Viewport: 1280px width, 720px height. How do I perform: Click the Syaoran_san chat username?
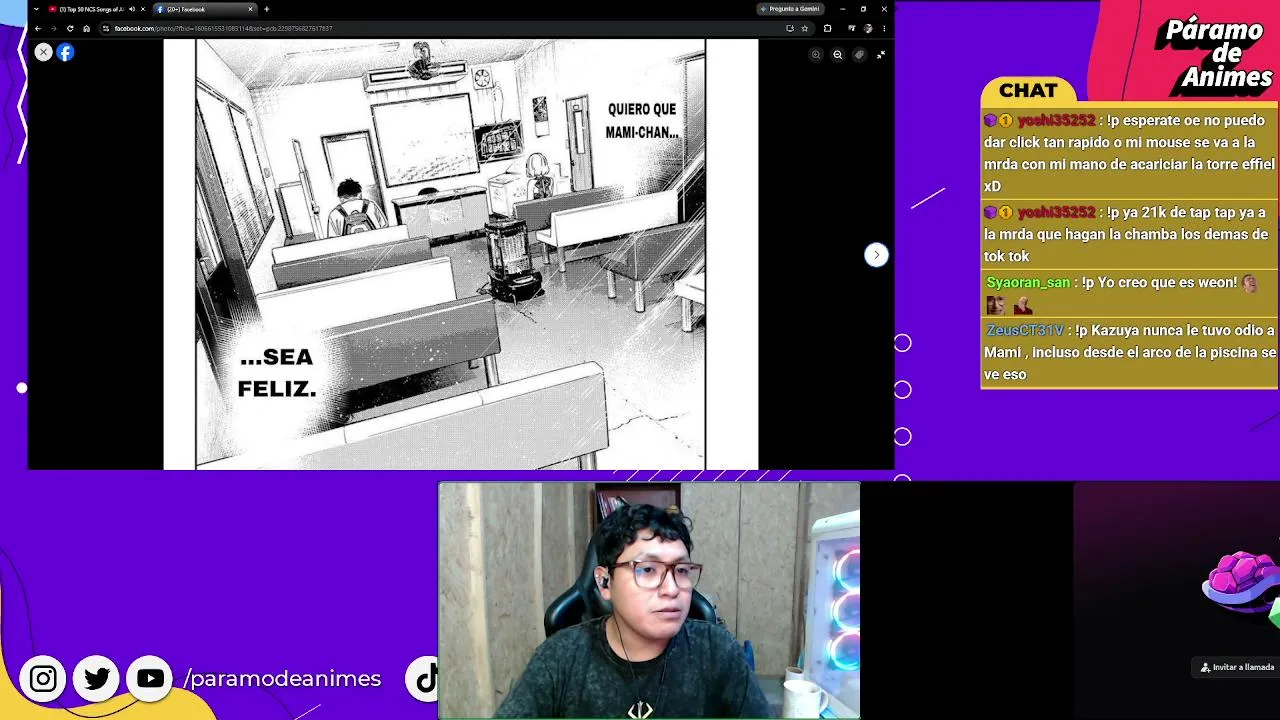click(1028, 283)
